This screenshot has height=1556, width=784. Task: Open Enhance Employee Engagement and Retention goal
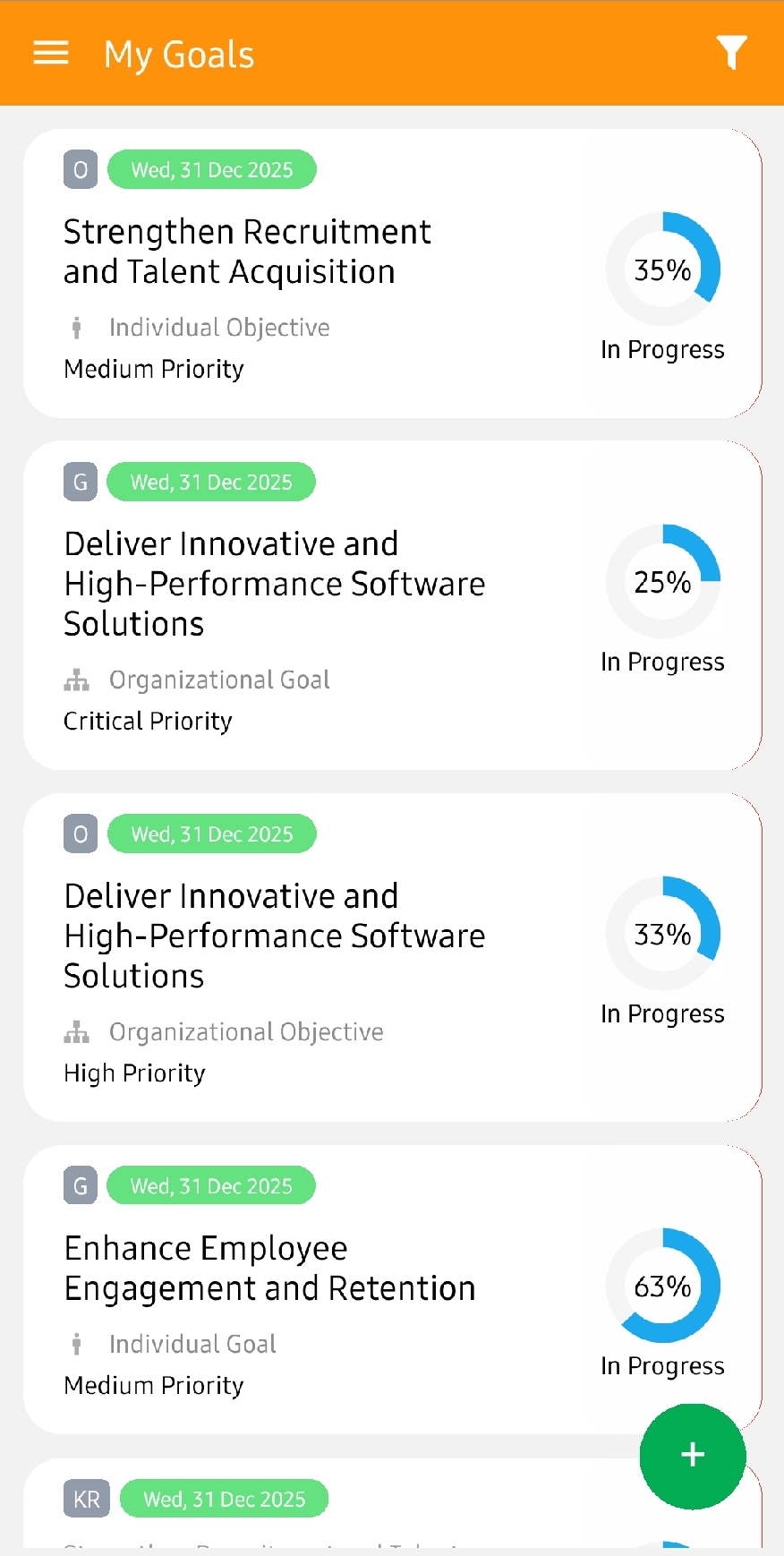[269, 1268]
